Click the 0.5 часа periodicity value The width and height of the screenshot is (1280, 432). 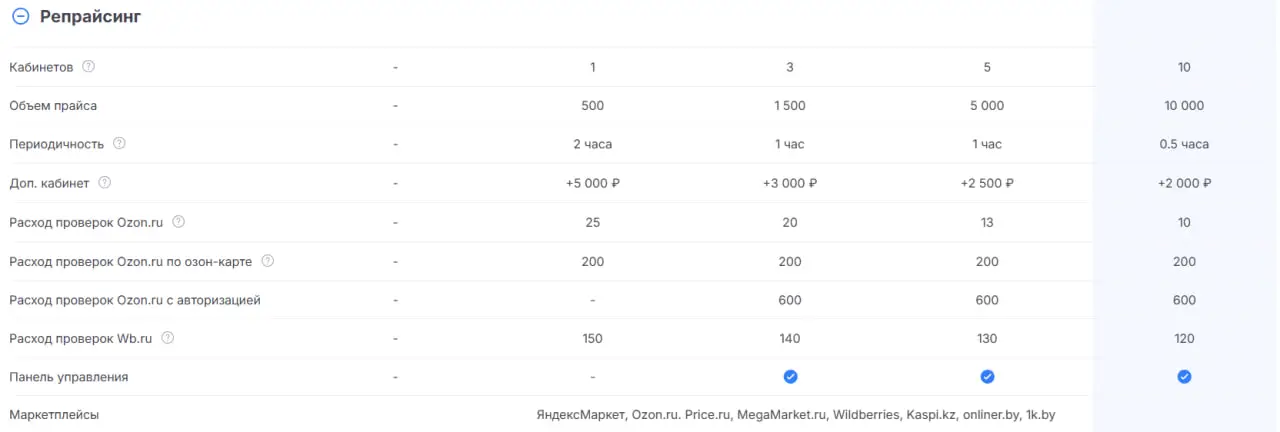[1184, 144]
